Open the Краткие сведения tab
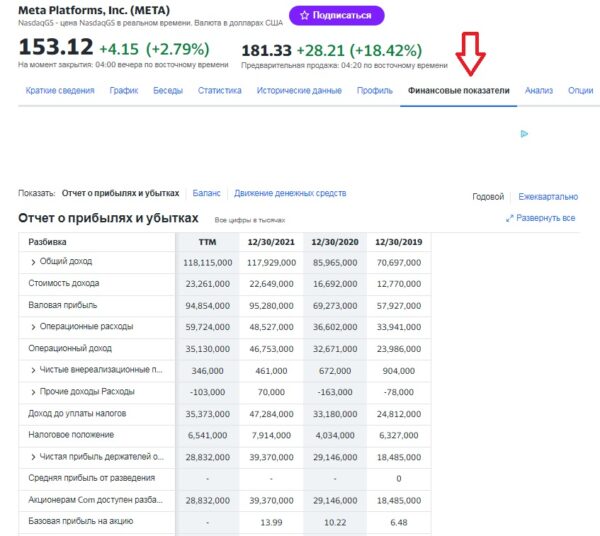 tap(60, 91)
